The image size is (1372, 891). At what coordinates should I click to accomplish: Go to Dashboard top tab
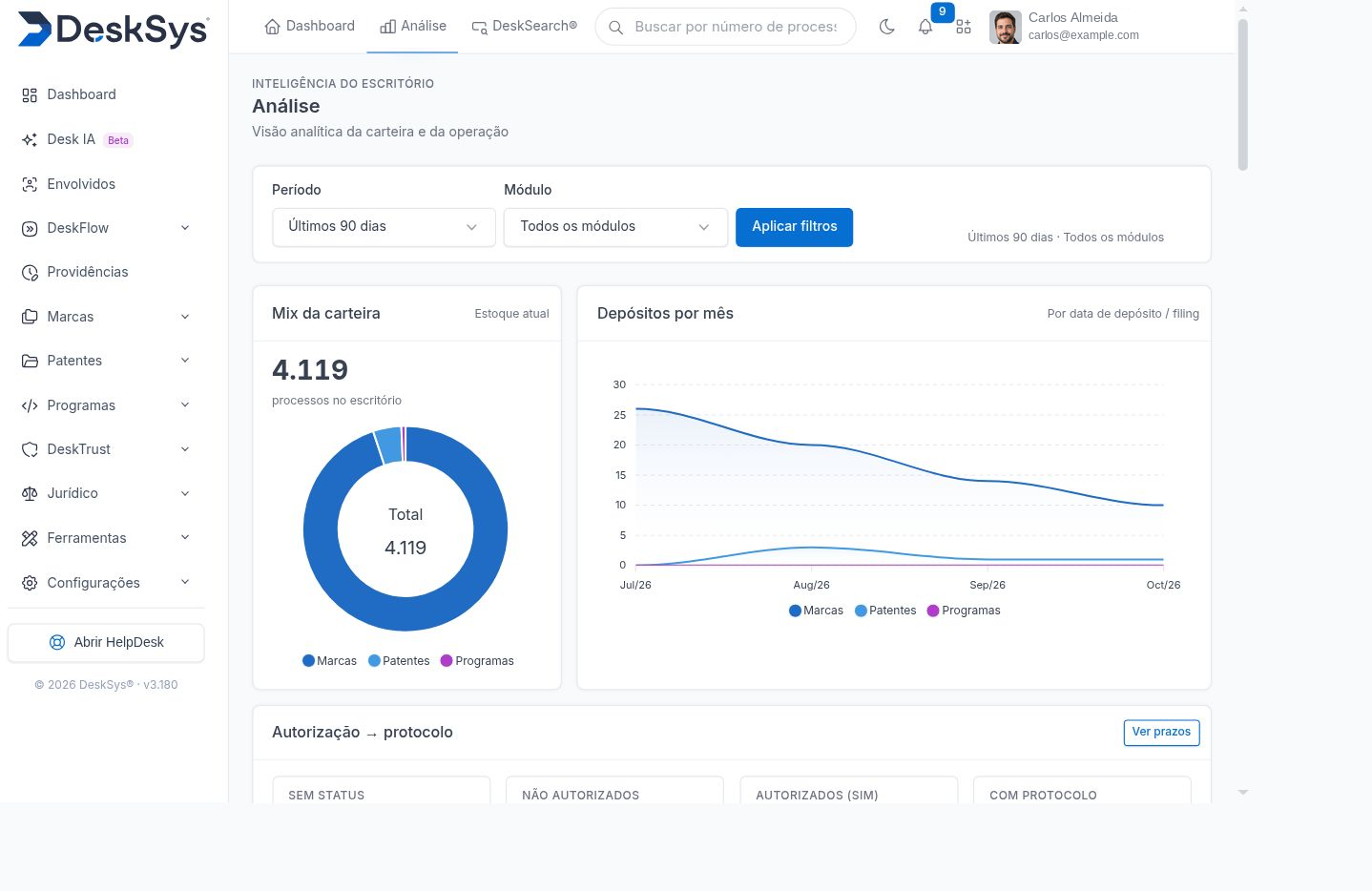[309, 26]
